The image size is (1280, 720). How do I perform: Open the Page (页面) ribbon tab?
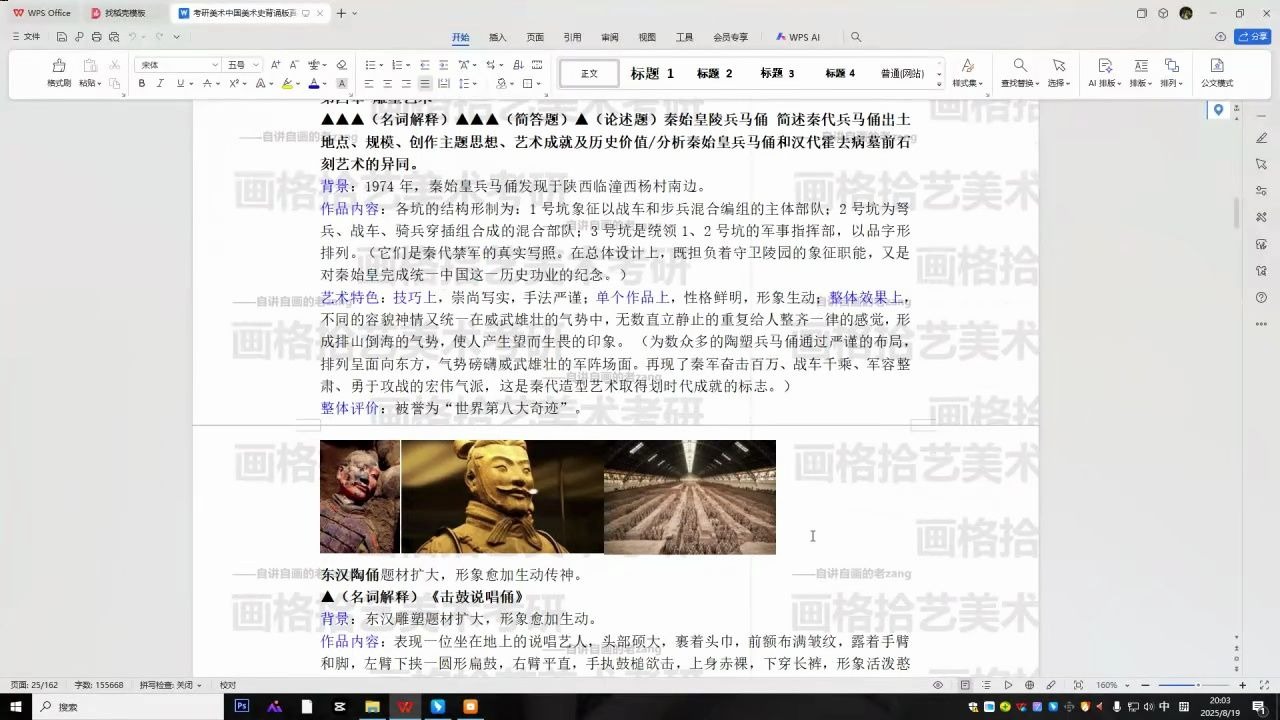pyautogui.click(x=535, y=37)
